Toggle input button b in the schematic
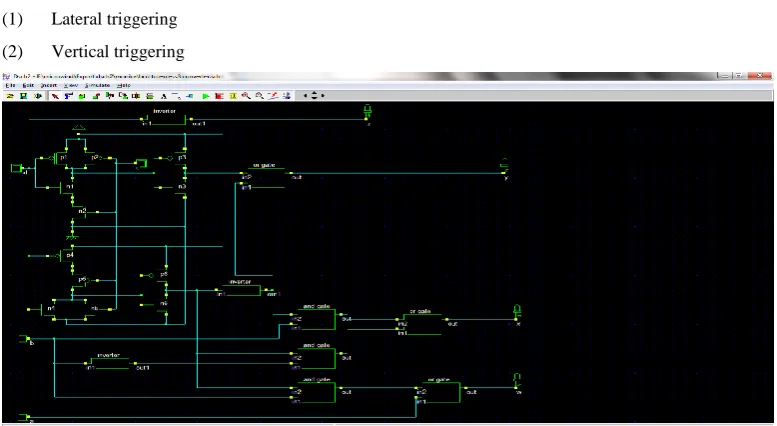The height and width of the screenshot is (426, 777). (24, 339)
